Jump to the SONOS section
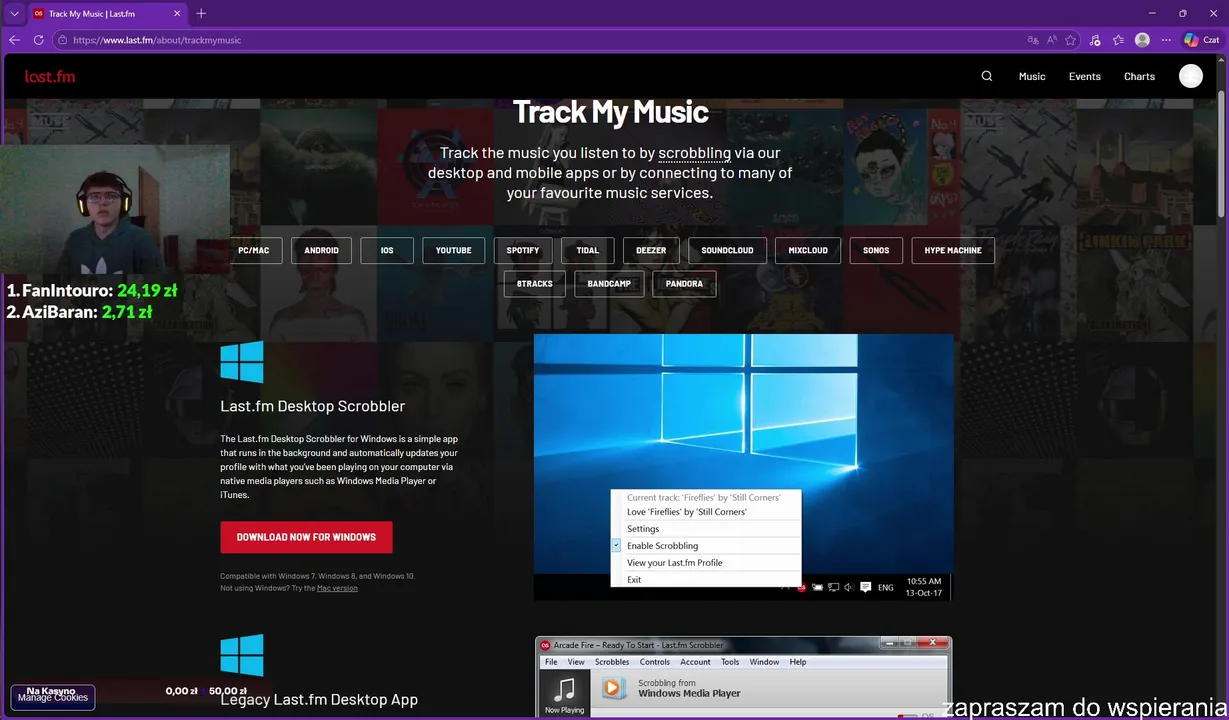 [x=876, y=250]
